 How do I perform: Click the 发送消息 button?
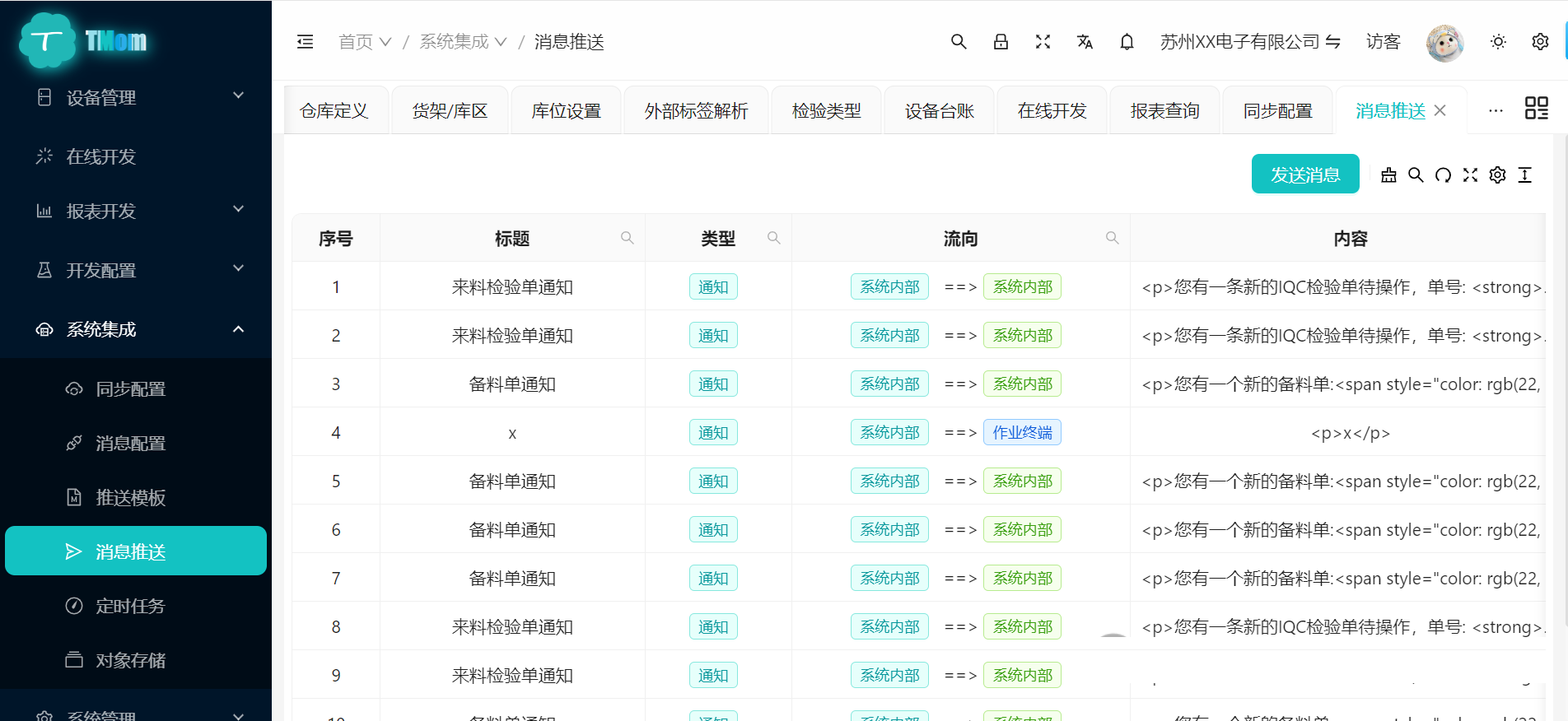coord(1304,174)
